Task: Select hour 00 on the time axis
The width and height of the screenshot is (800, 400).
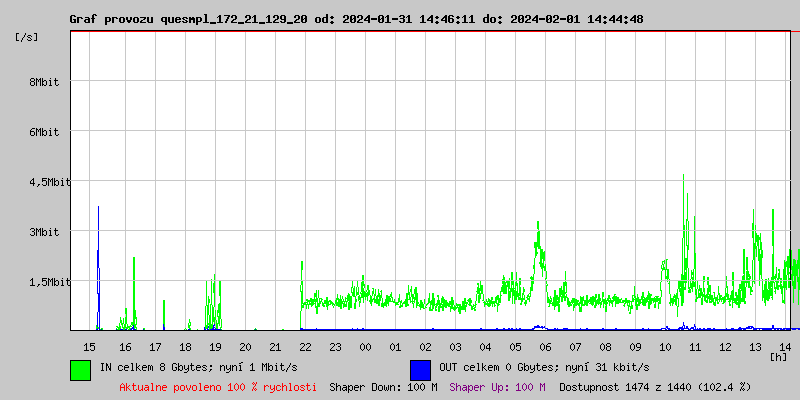Action: click(x=365, y=346)
